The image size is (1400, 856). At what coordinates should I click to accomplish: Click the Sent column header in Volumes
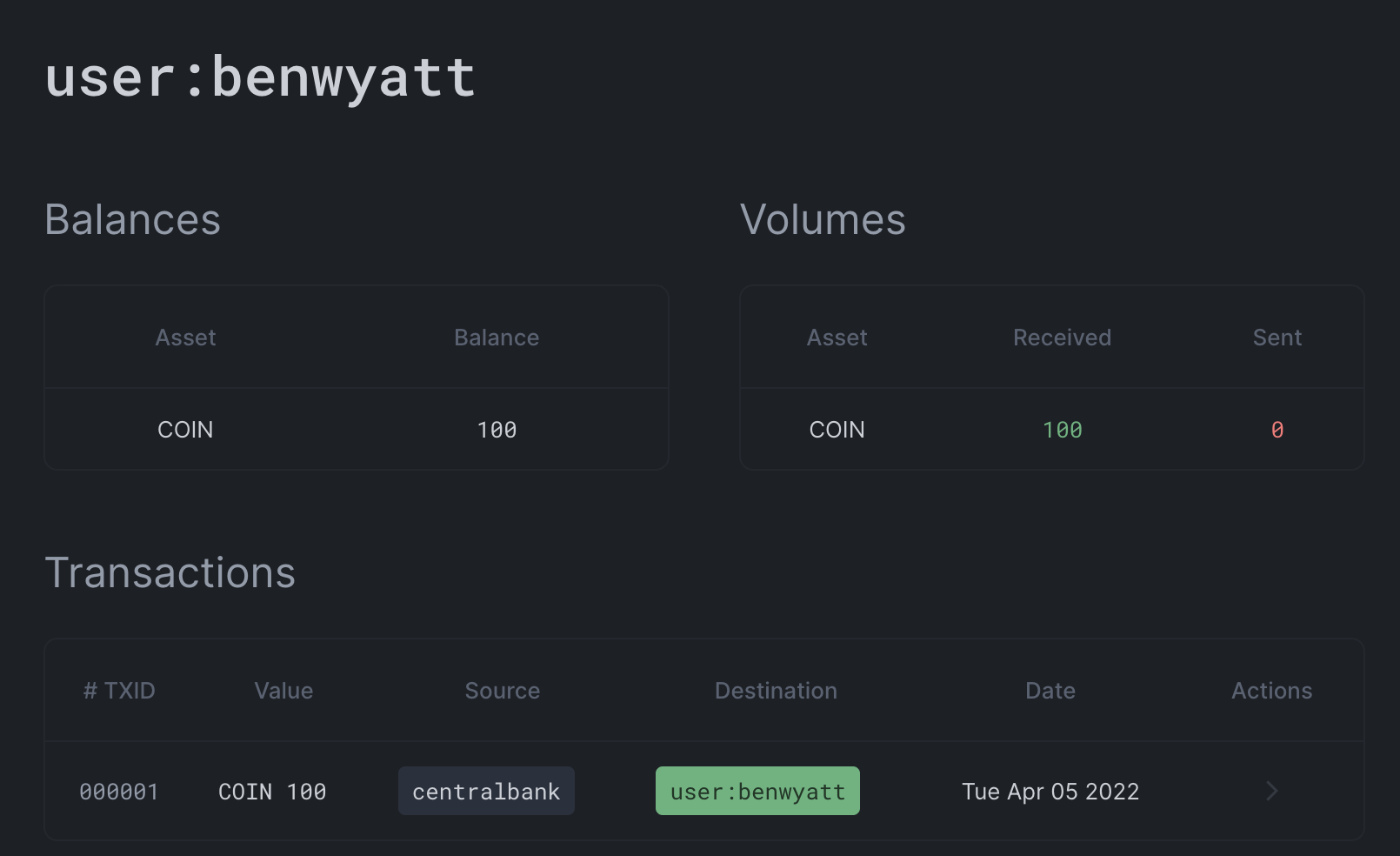coord(1277,338)
